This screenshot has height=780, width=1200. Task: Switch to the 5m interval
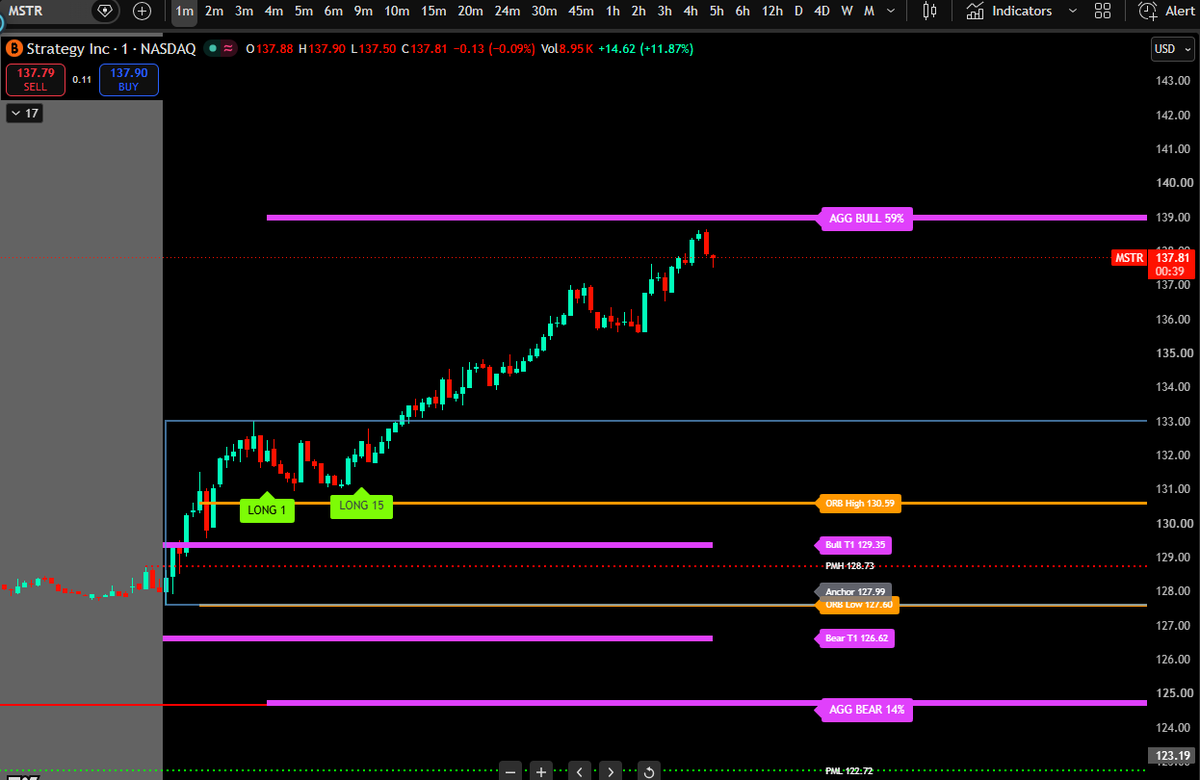[x=304, y=11]
